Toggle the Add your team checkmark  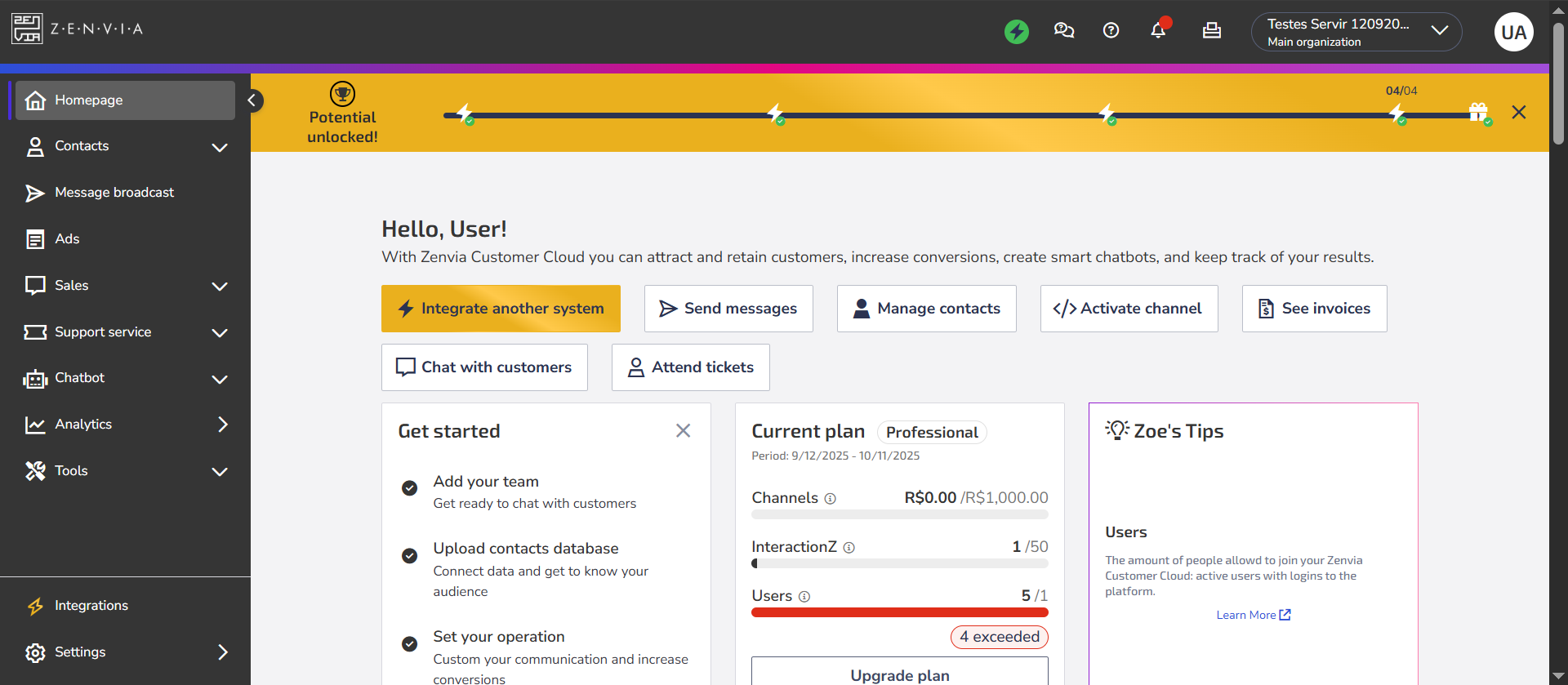click(x=410, y=488)
